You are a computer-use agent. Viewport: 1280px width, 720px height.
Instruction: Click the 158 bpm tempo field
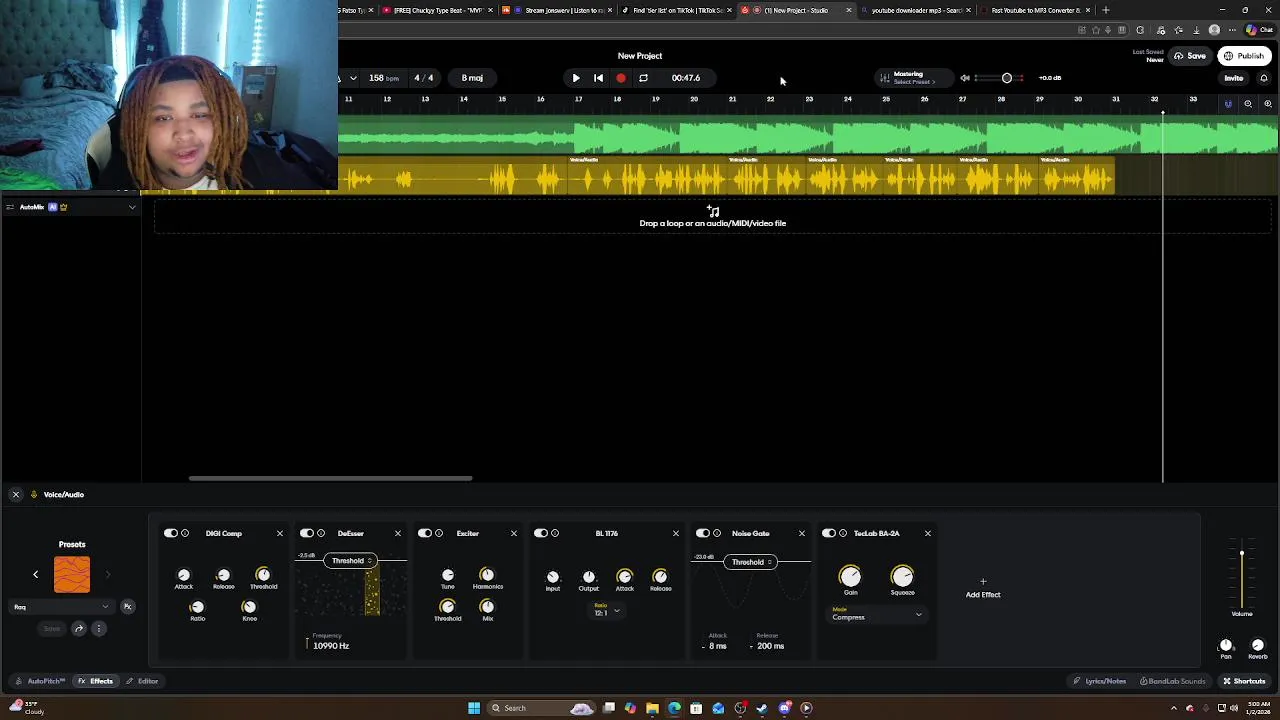click(383, 78)
